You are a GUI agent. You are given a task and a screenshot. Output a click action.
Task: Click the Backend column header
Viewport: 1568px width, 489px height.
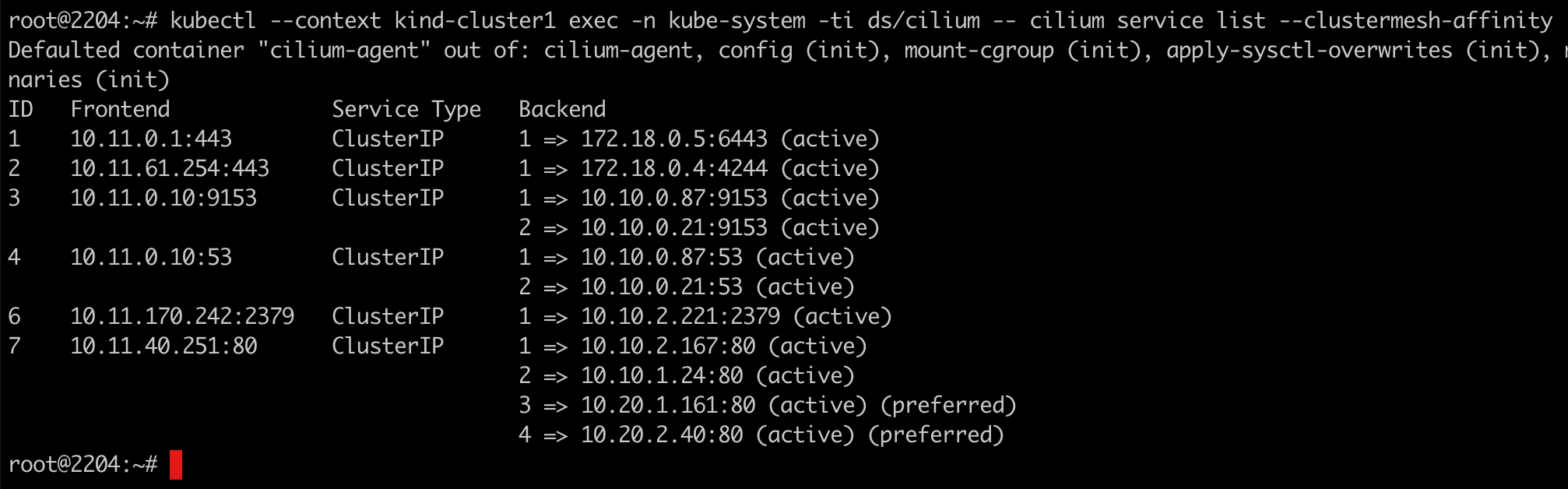pyautogui.click(x=562, y=110)
